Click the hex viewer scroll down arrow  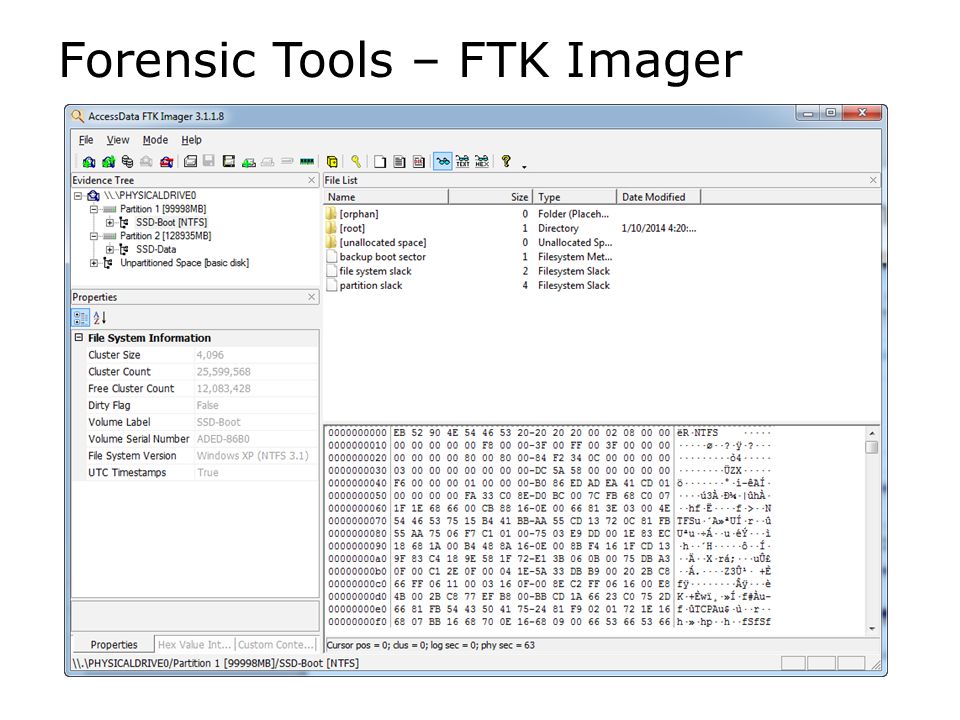[872, 629]
